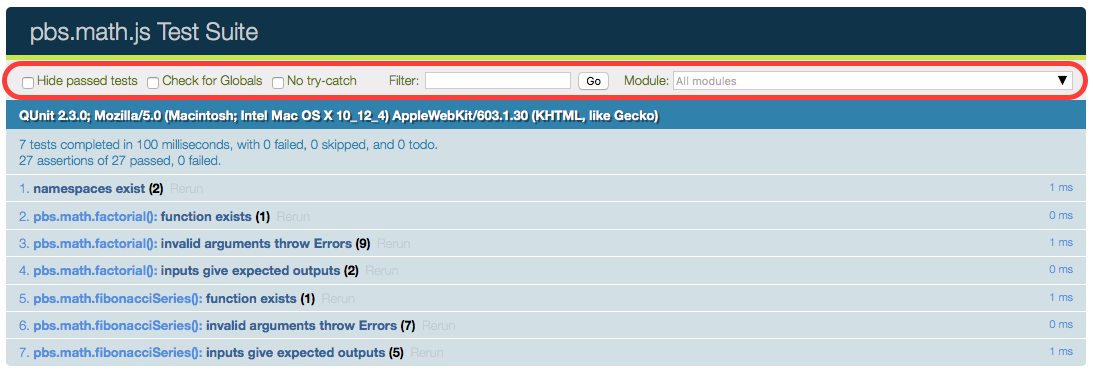
Task: Click the 7 tests completed summary line
Action: click(x=228, y=145)
